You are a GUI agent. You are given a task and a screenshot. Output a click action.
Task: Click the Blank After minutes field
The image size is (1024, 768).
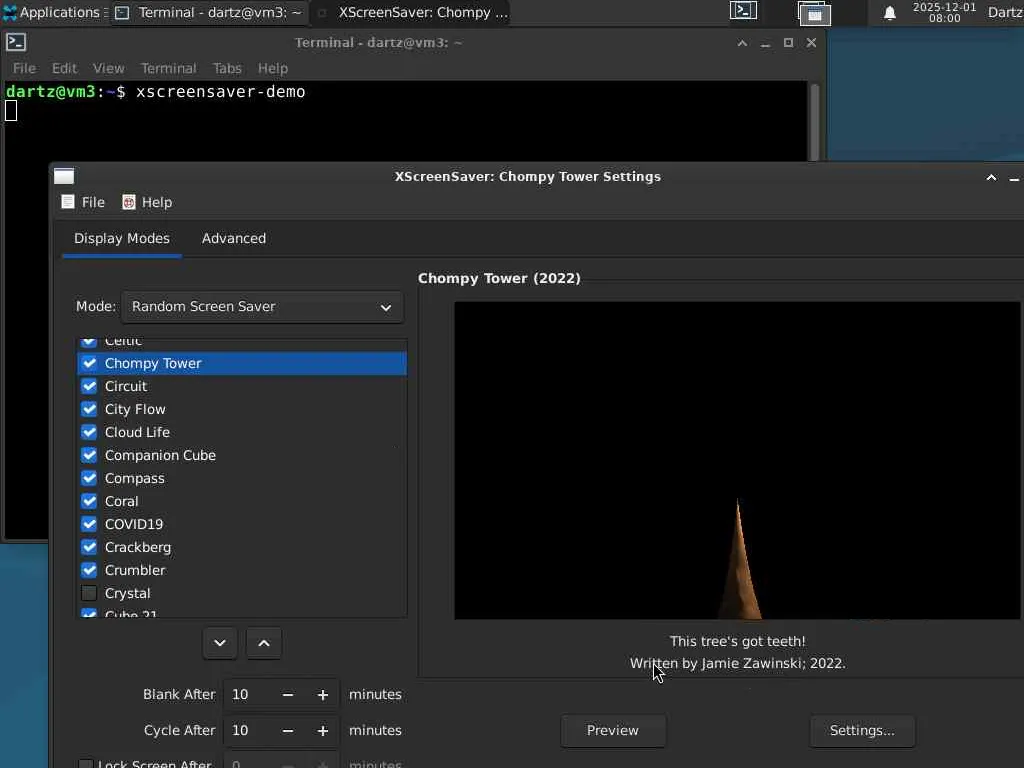248,694
